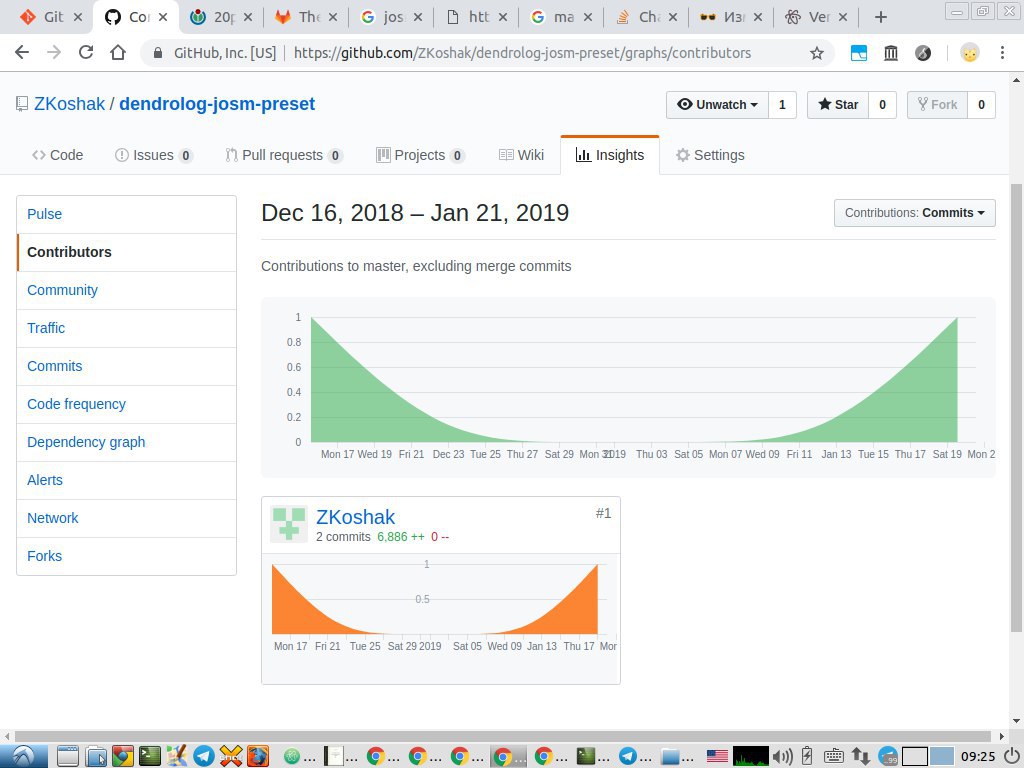This screenshot has height=768, width=1024.
Task: Open the watchers count next to Unwatch
Action: point(782,104)
